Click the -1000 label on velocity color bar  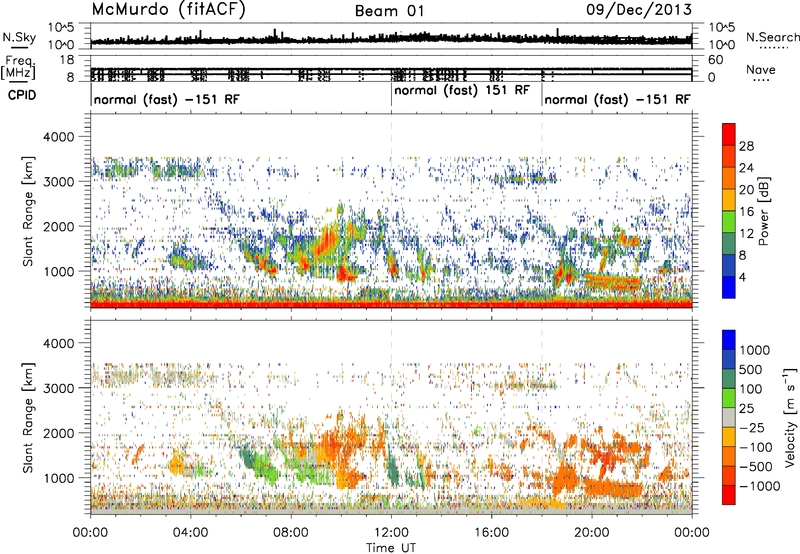tap(759, 486)
